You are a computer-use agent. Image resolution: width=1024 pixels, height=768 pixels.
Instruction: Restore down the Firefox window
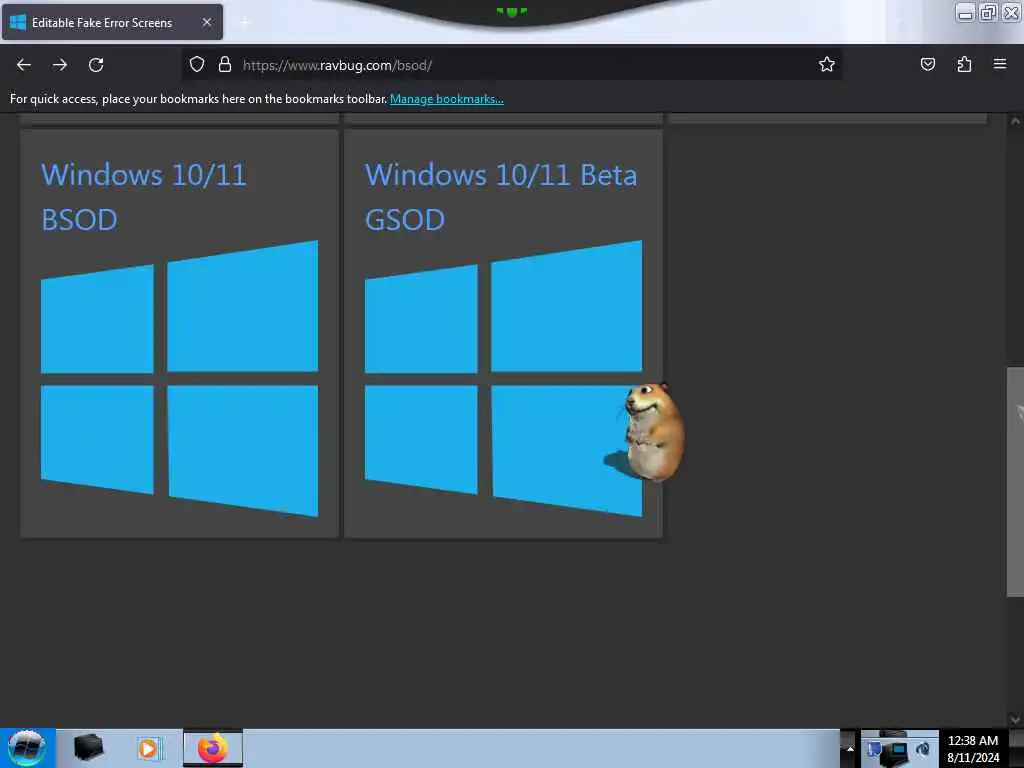pyautogui.click(x=988, y=12)
